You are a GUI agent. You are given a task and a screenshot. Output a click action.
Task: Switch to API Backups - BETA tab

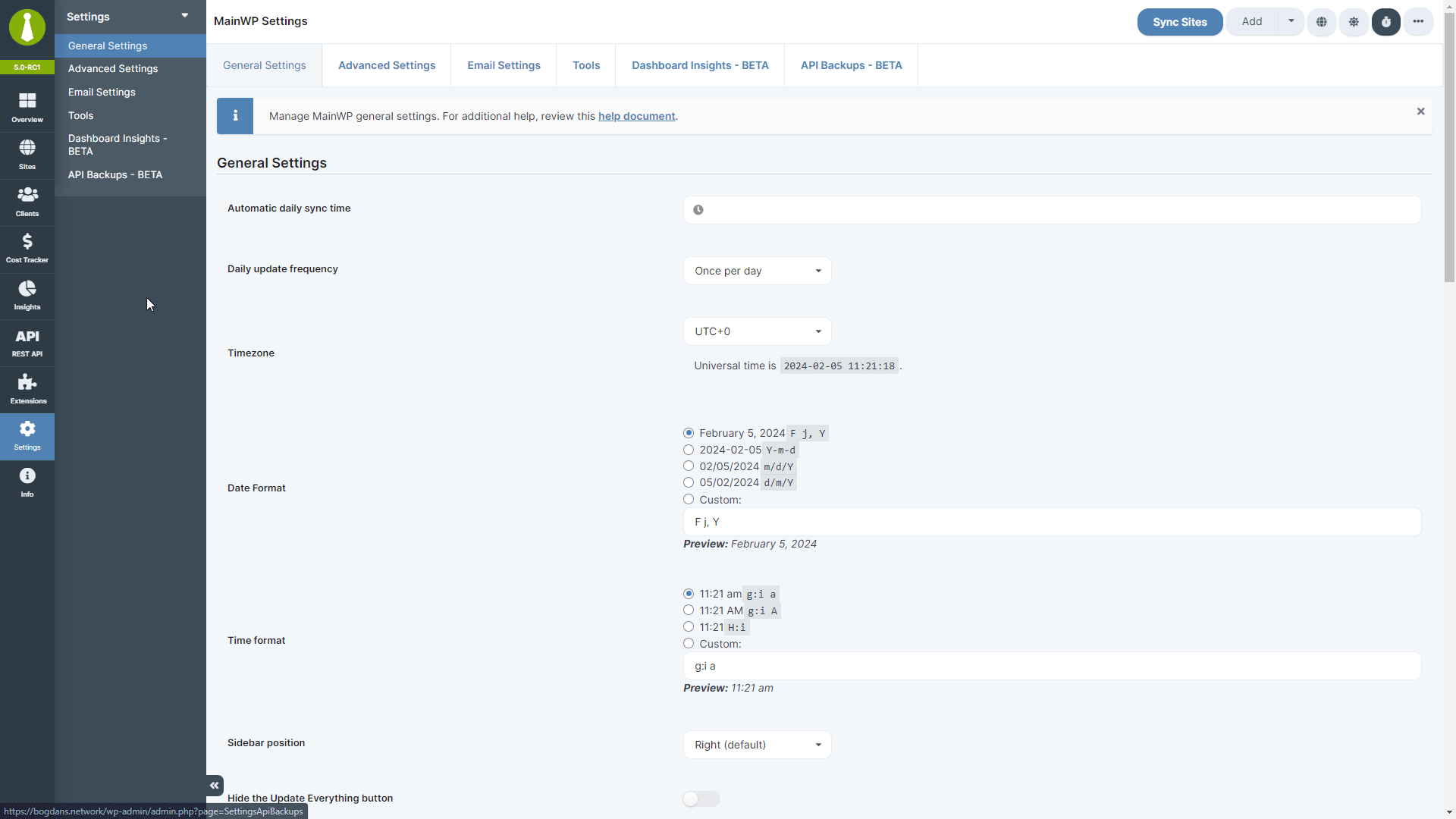(852, 65)
